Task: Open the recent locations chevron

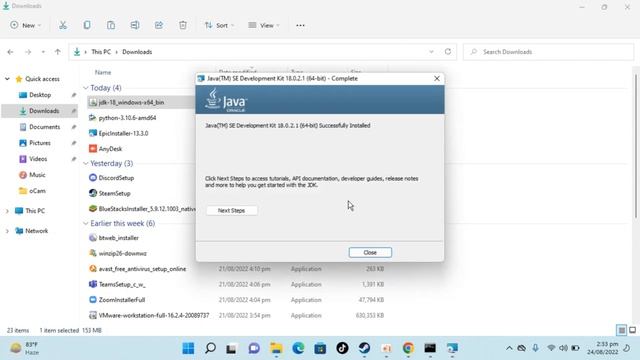Action: [43, 52]
